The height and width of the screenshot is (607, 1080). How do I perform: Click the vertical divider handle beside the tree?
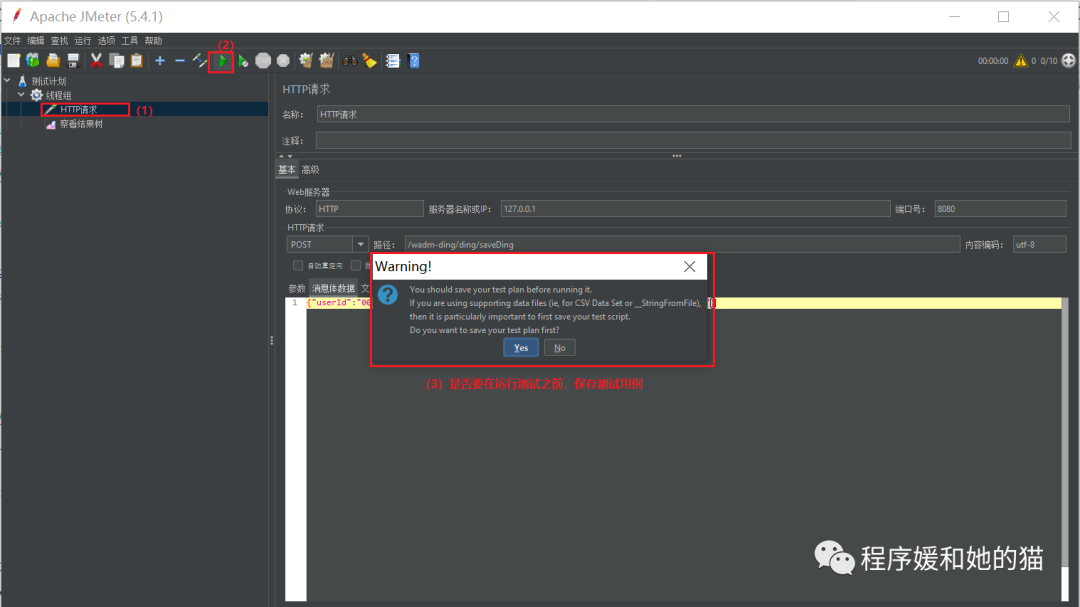271,340
